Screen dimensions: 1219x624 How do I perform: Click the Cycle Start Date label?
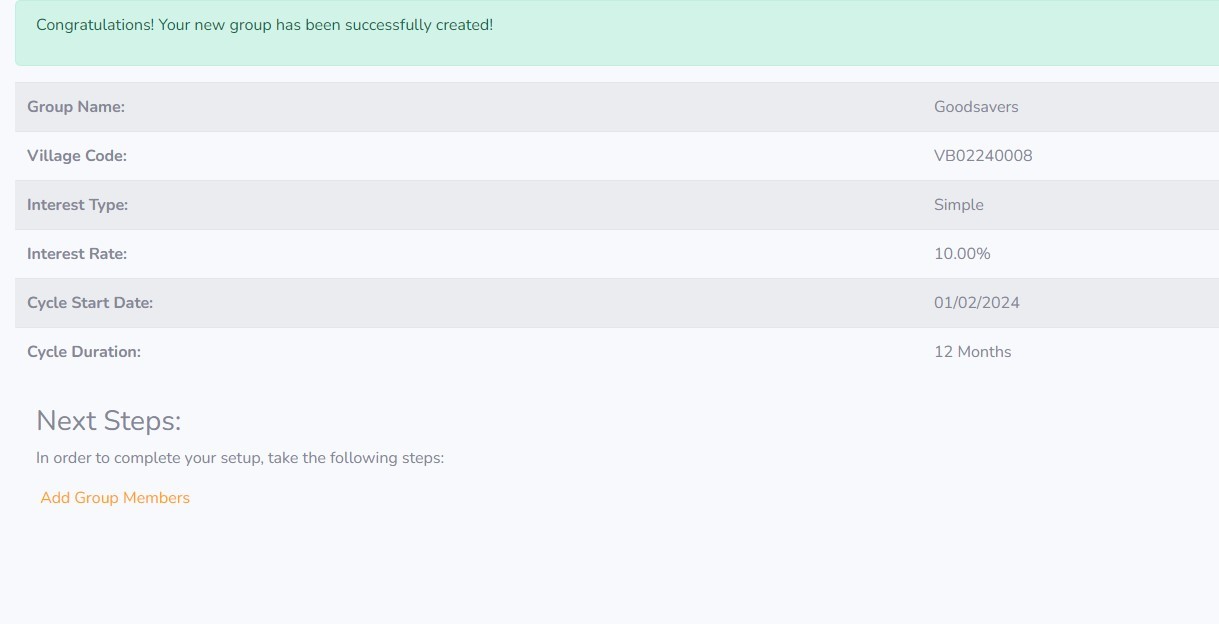tap(90, 303)
